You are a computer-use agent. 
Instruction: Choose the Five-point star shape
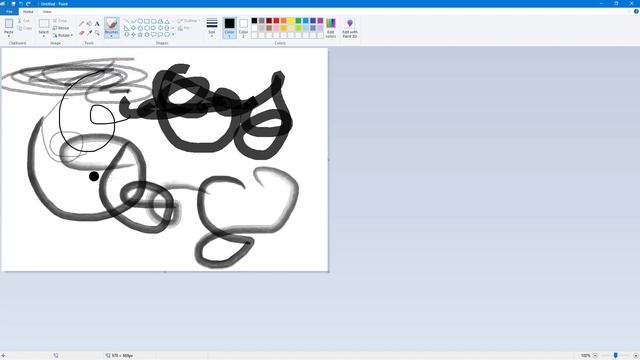coord(140,35)
